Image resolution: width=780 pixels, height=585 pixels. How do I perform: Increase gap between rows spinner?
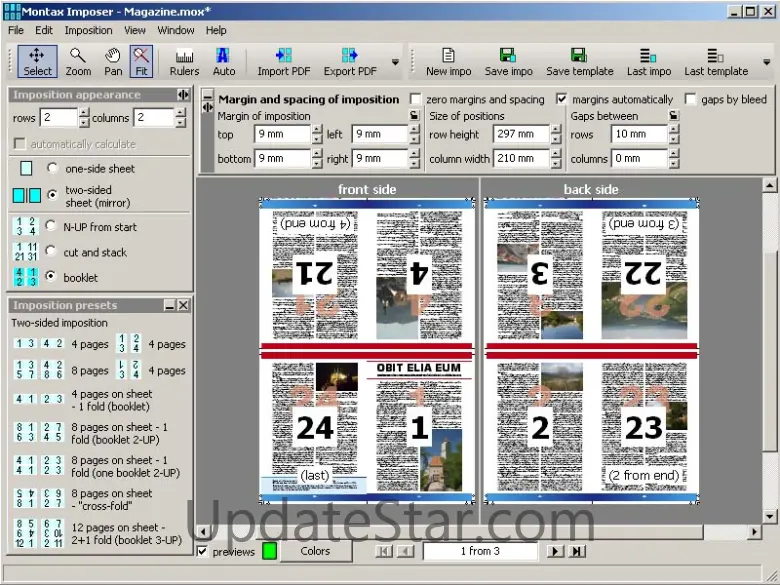click(674, 129)
